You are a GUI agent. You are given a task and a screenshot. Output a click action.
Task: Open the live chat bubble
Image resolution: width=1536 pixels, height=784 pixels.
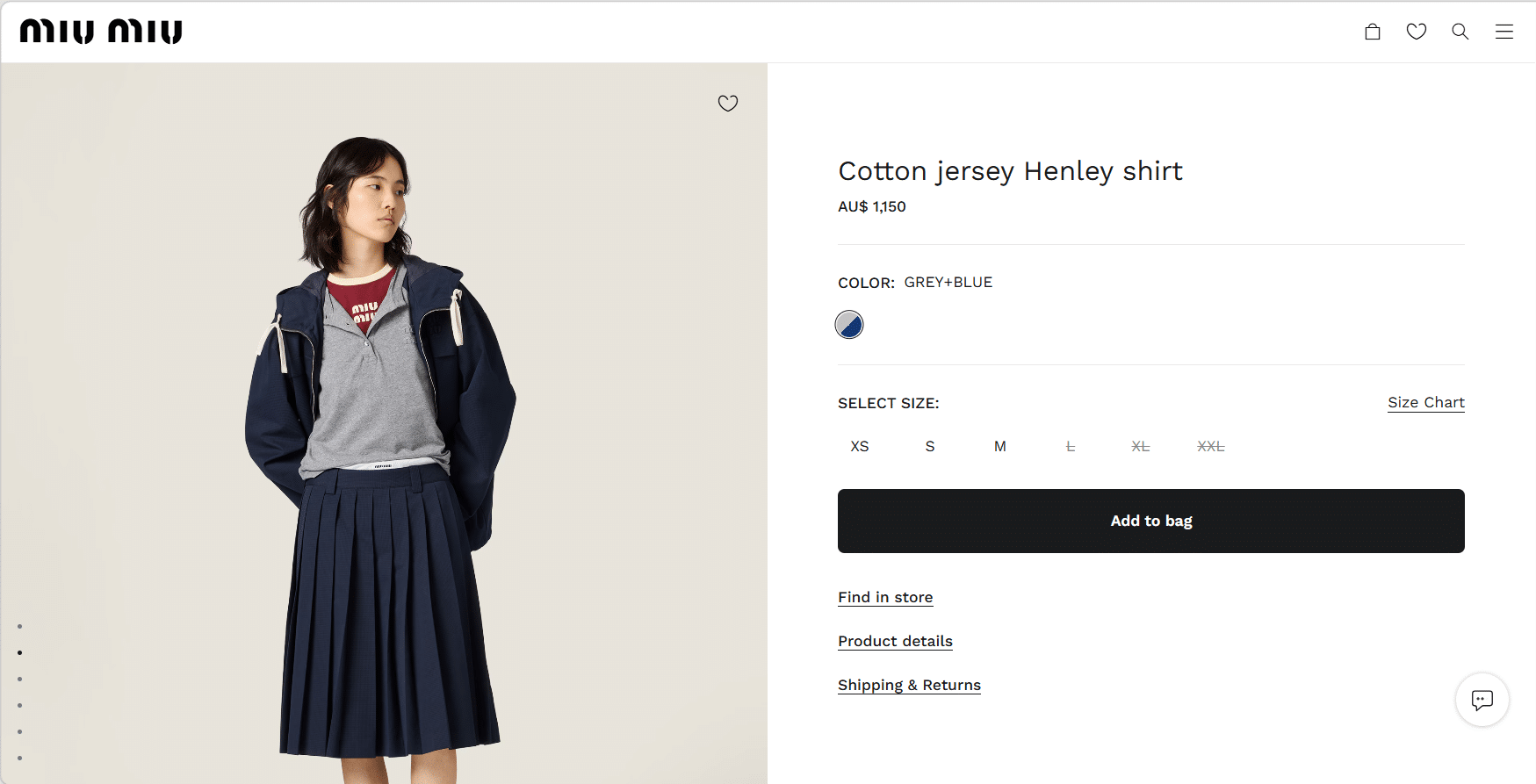(x=1482, y=700)
